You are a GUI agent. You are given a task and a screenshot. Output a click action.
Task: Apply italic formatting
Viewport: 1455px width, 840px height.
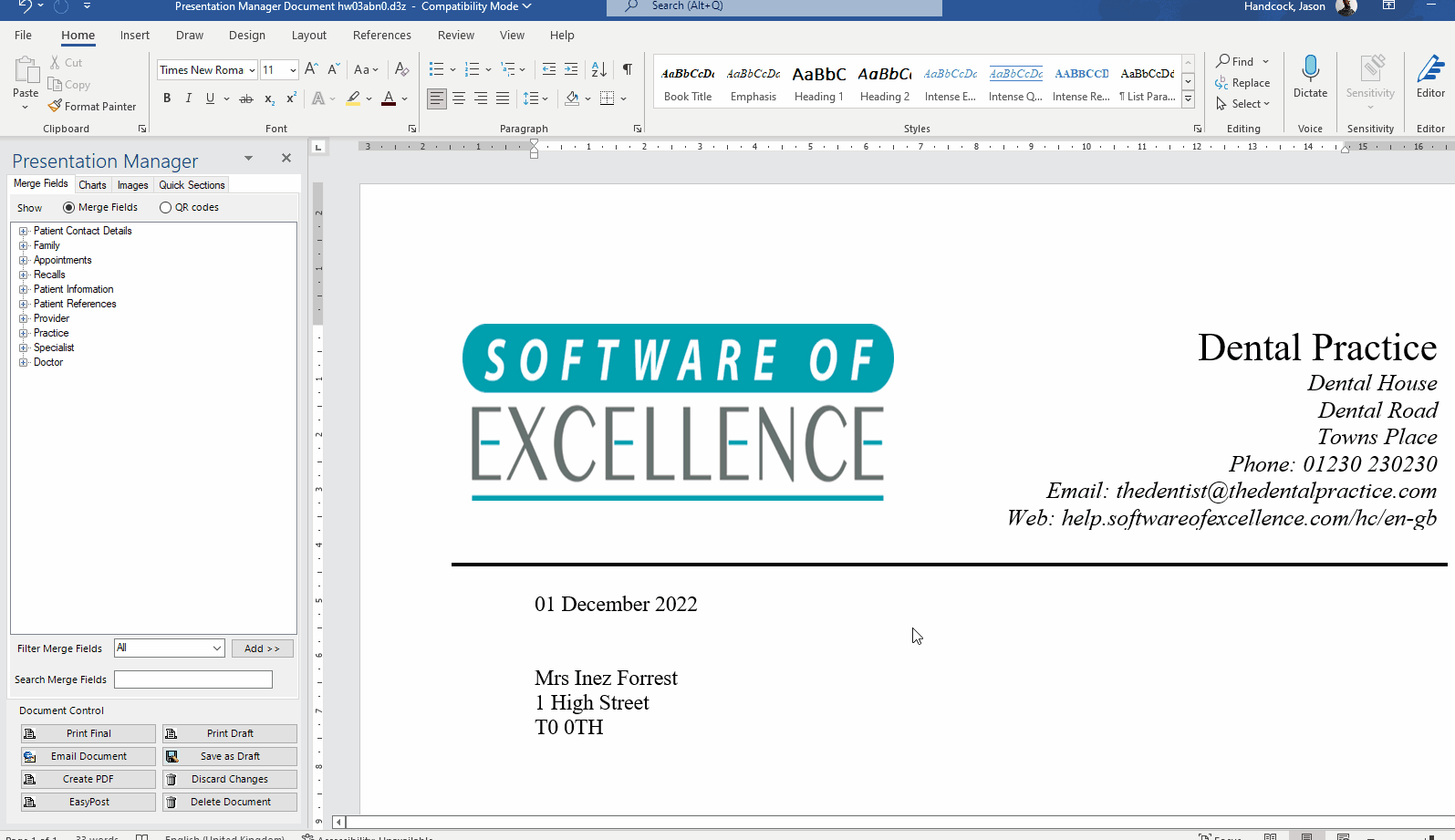click(x=189, y=99)
